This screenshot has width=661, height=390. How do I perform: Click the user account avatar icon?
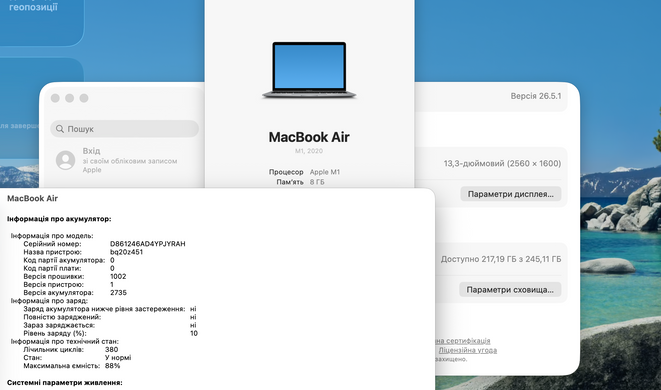point(65,160)
